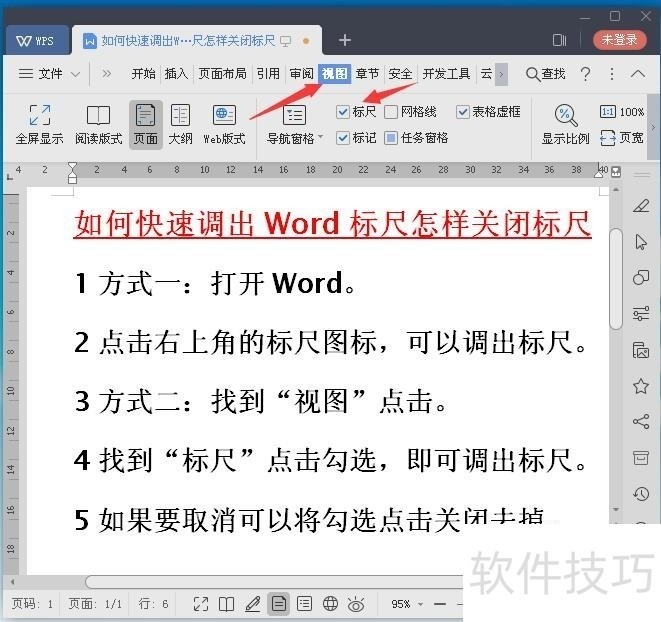The image size is (661, 622).
Task: Select outline view icon in status bar
Action: pos(304,604)
